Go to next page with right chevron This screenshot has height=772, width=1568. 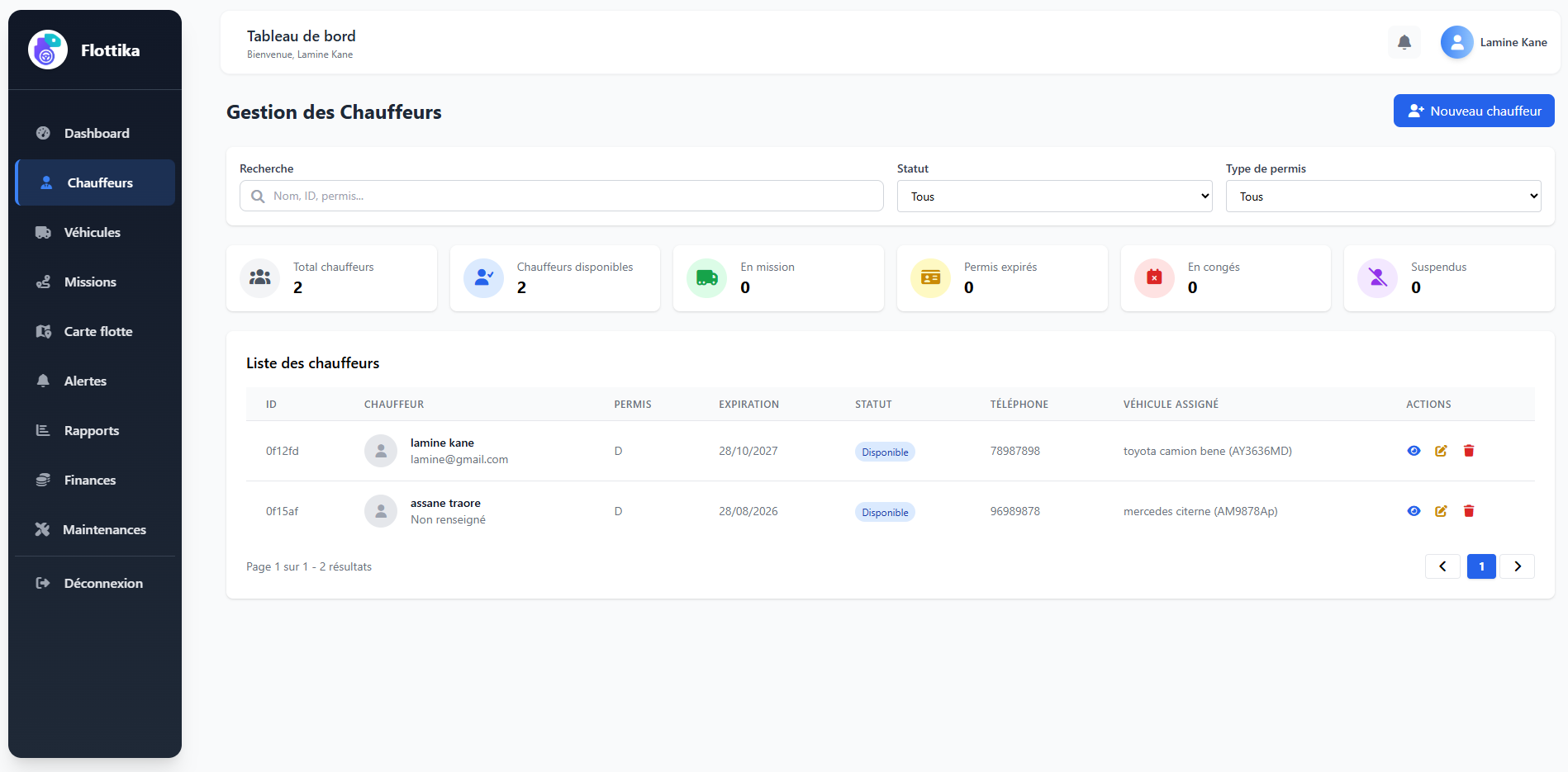coord(1517,566)
